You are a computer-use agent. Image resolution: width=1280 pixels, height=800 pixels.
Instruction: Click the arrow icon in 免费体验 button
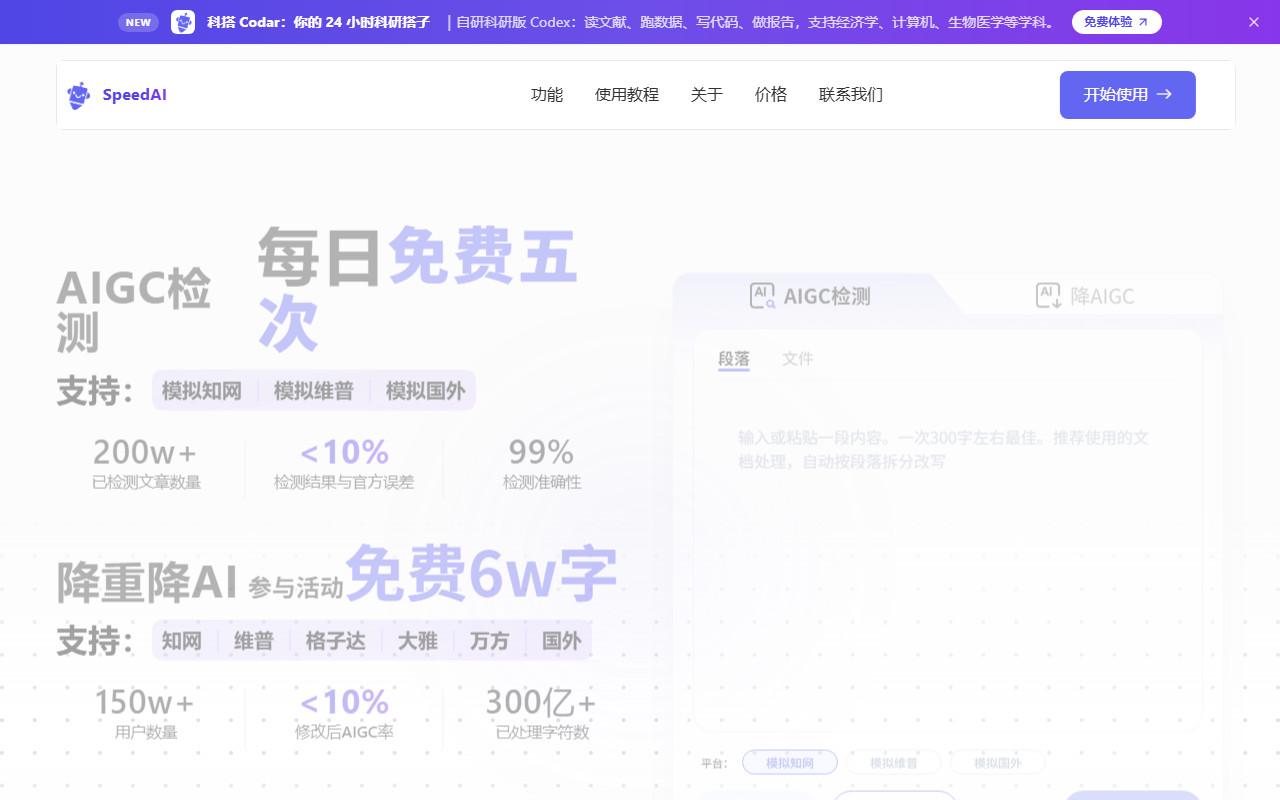1143,22
